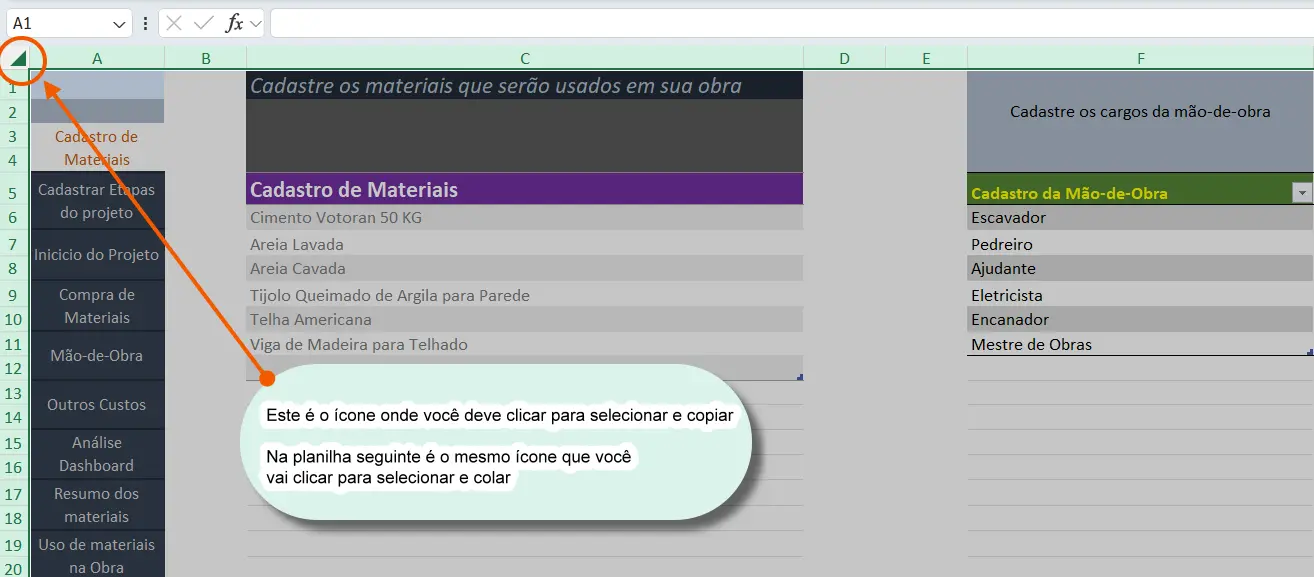The width and height of the screenshot is (1314, 577).
Task: Select row 16 header
Action: (x=14, y=467)
